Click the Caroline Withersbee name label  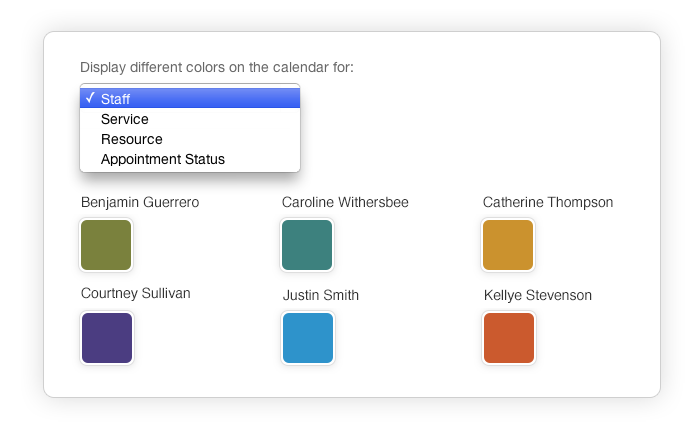coord(345,202)
